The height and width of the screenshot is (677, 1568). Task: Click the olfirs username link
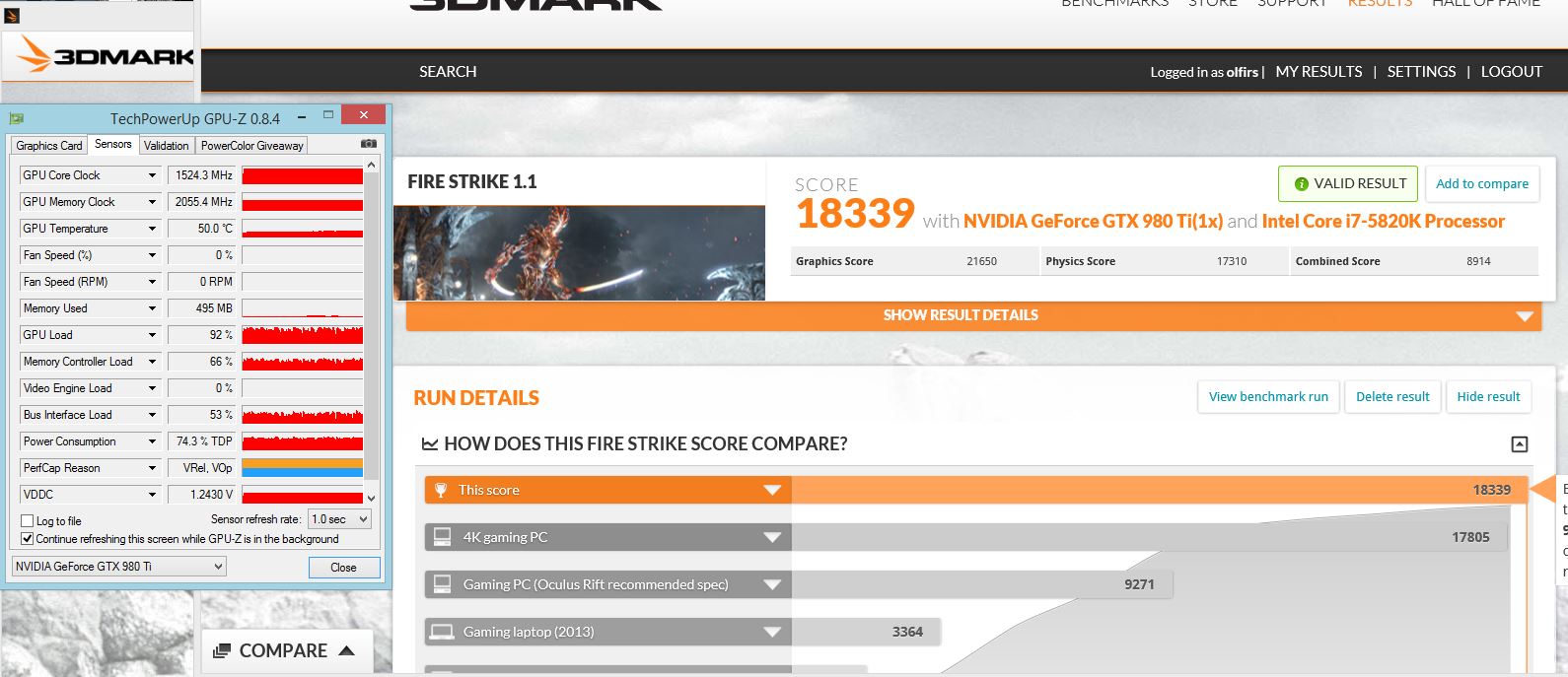coord(1242,72)
